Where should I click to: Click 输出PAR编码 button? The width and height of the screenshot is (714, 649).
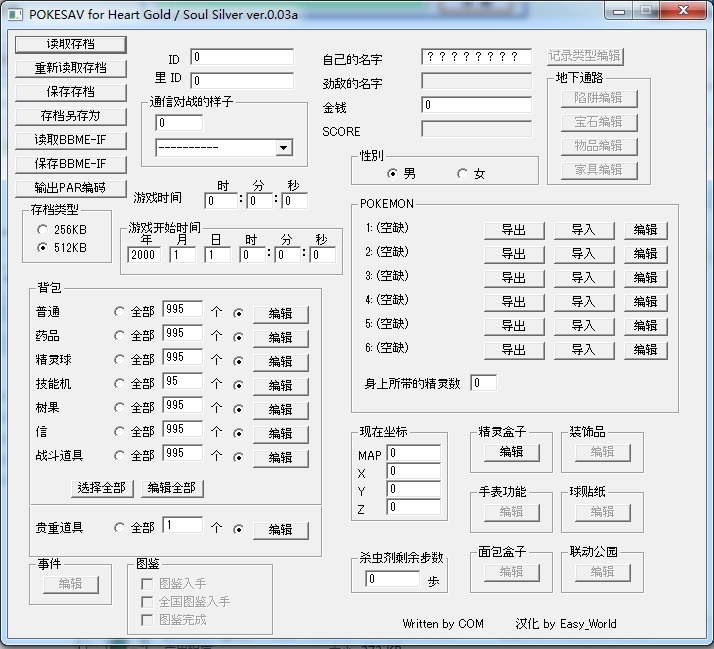point(71,188)
